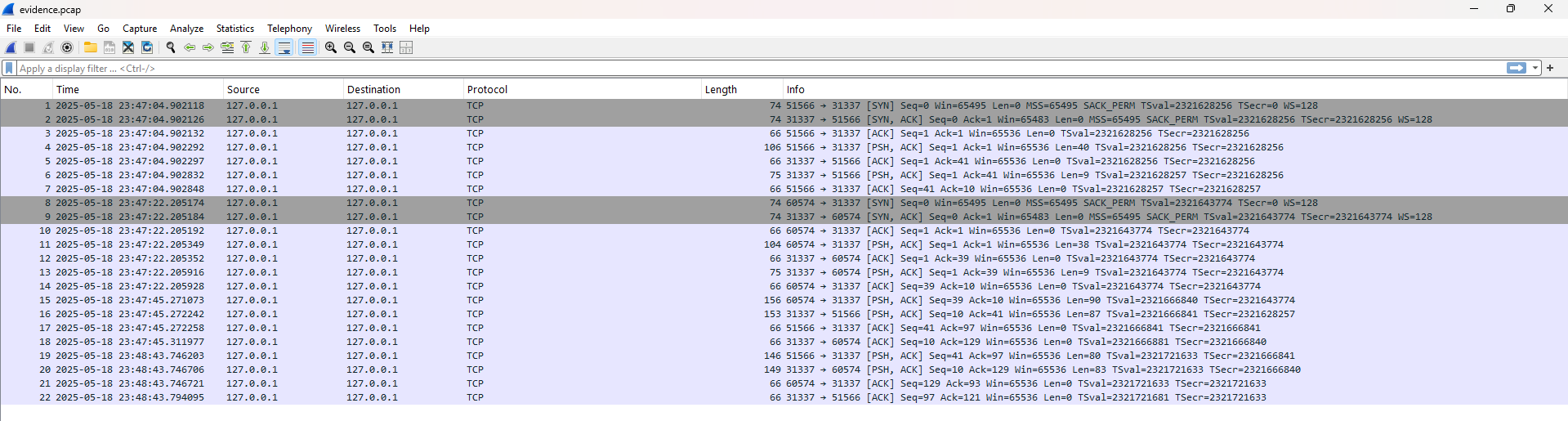Click the stop capture square icon

(29, 47)
